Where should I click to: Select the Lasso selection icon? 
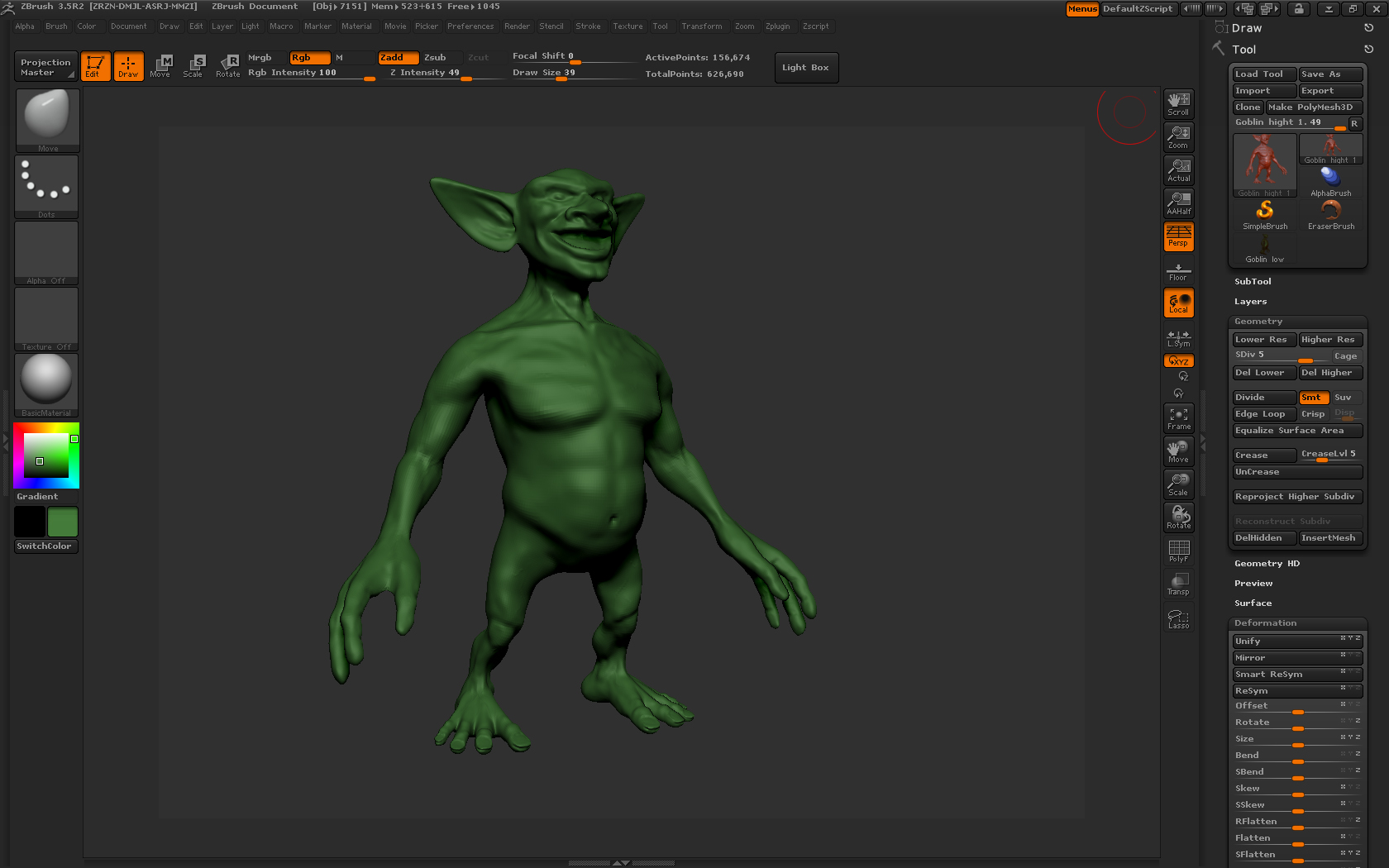(1178, 618)
